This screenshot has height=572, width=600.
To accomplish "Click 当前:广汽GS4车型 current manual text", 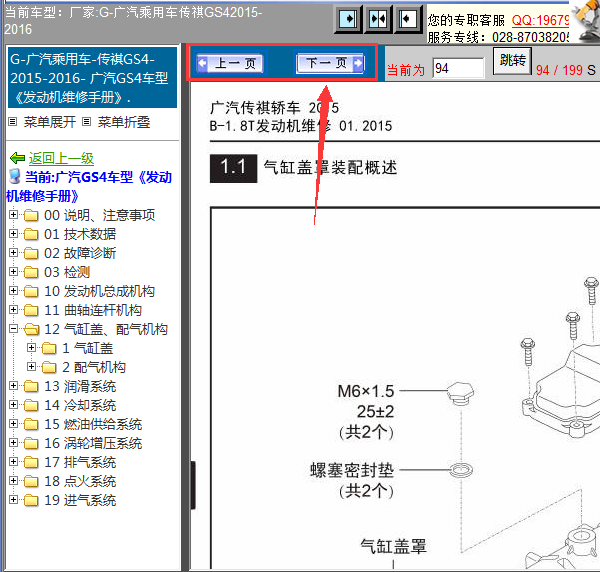I will click(90, 187).
